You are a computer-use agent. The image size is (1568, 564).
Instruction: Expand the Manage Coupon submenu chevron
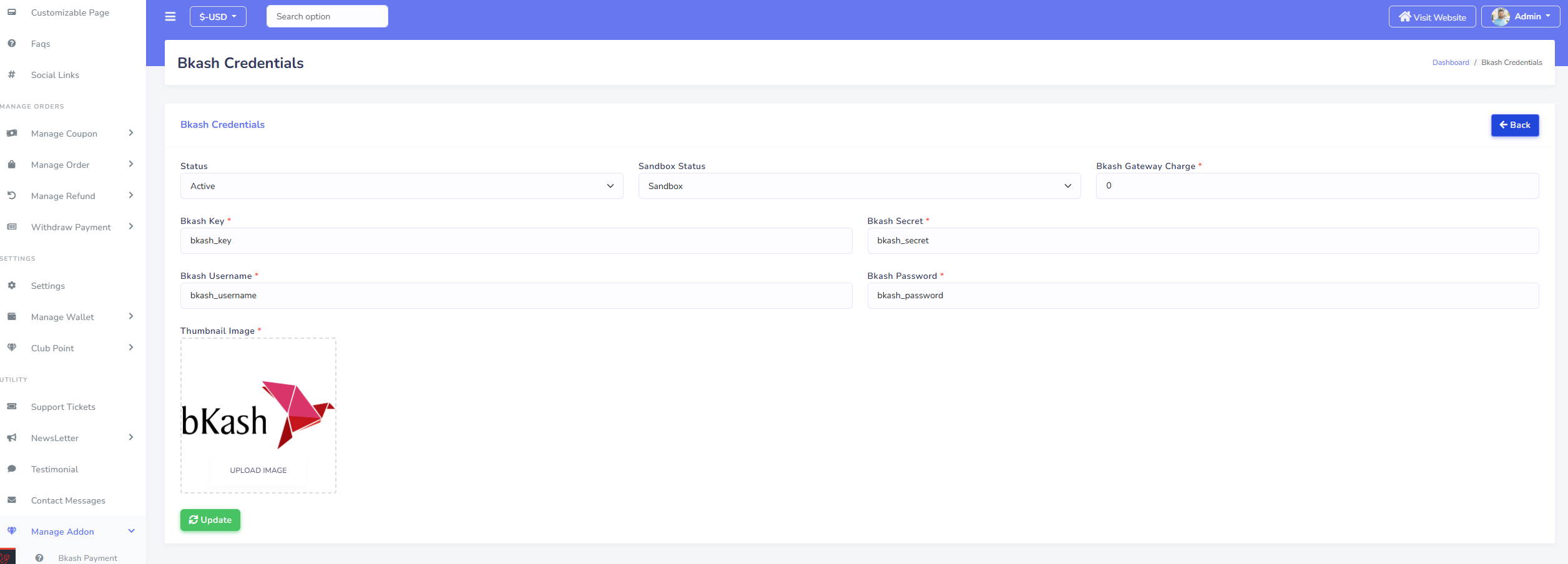click(131, 133)
